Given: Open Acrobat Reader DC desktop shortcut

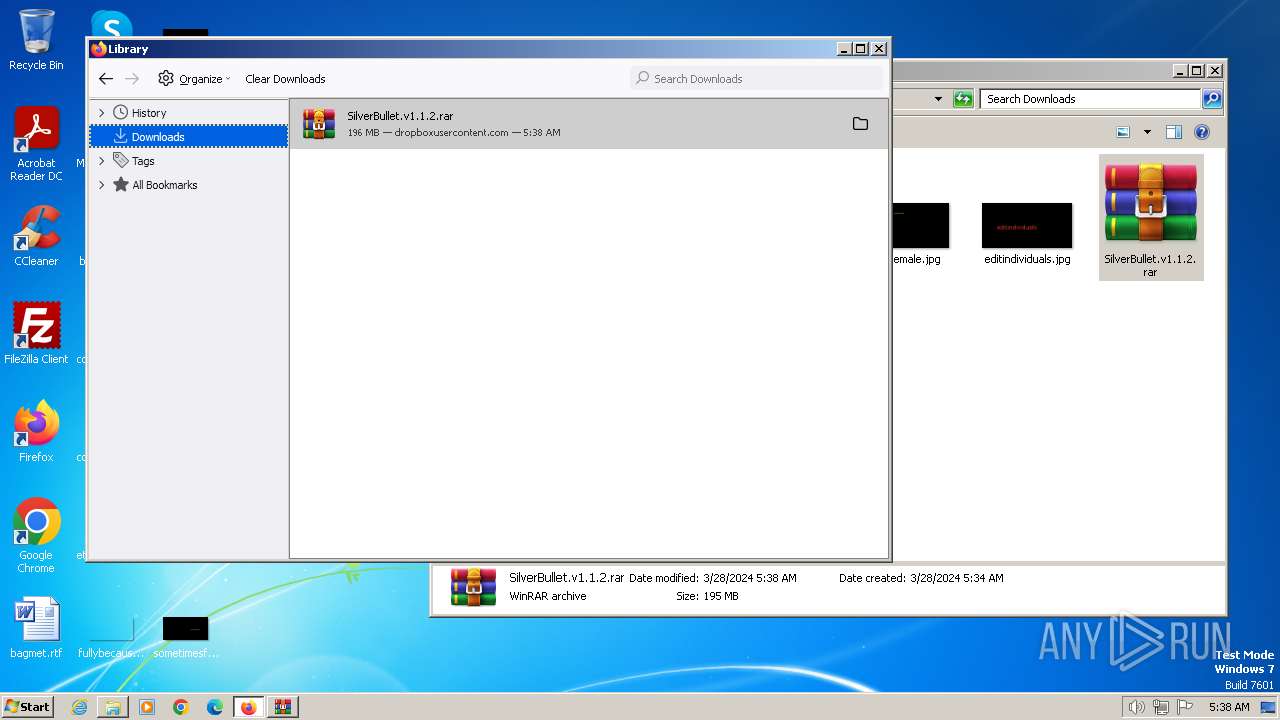Looking at the screenshot, I should [x=36, y=145].
